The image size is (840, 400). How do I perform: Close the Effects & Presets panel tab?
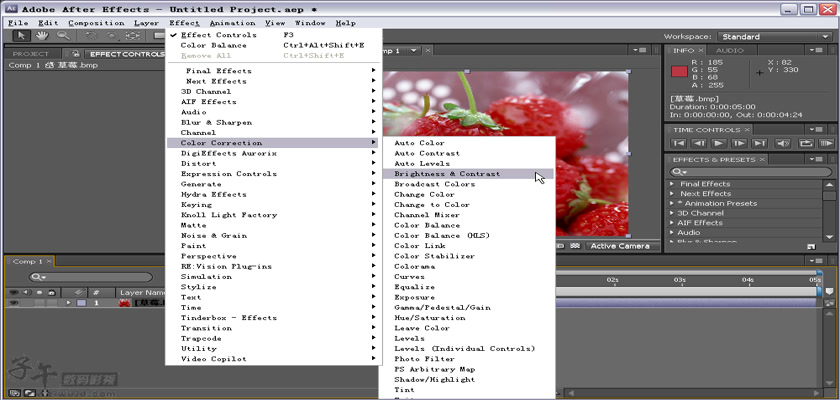tap(762, 160)
